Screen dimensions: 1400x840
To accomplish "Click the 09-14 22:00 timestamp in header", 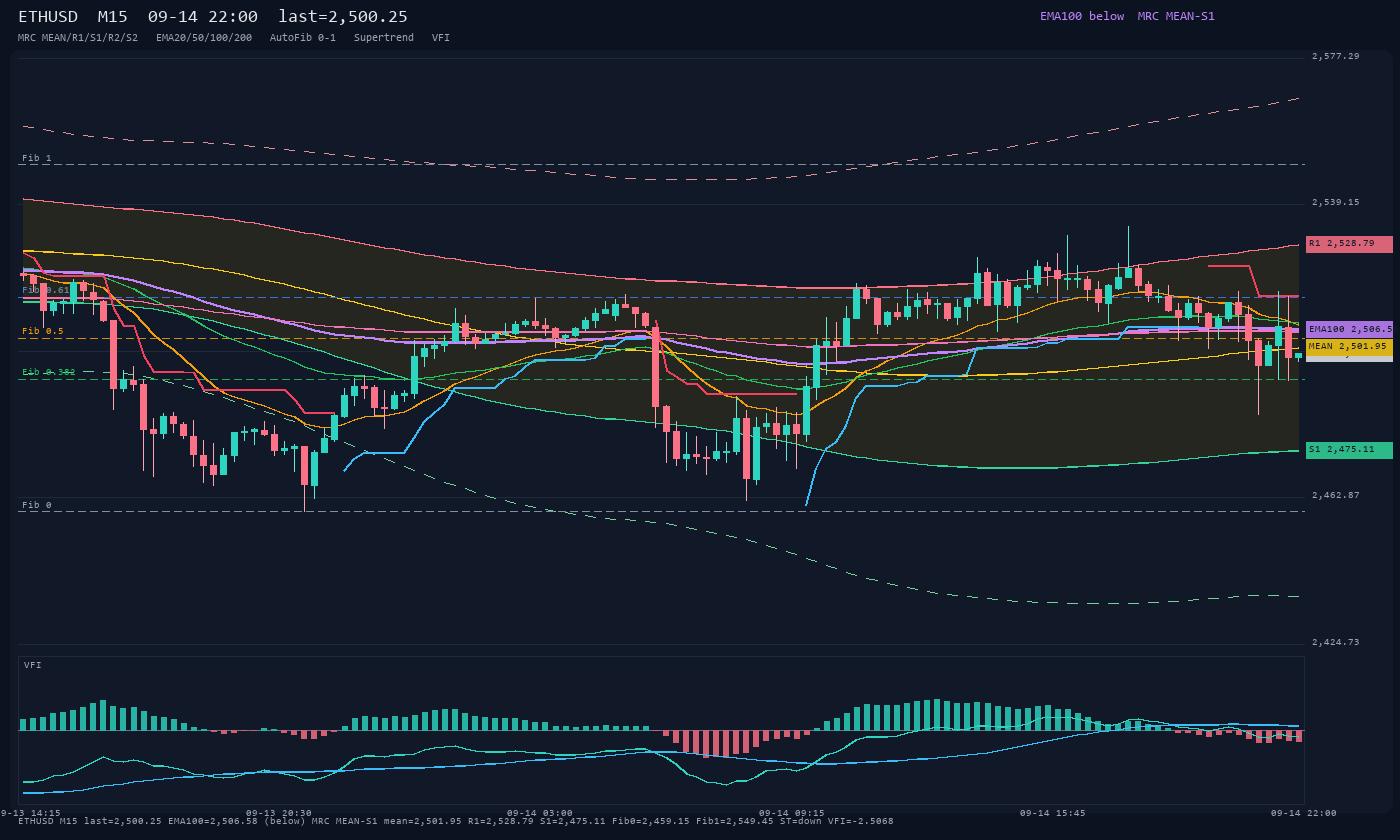I will tap(202, 17).
